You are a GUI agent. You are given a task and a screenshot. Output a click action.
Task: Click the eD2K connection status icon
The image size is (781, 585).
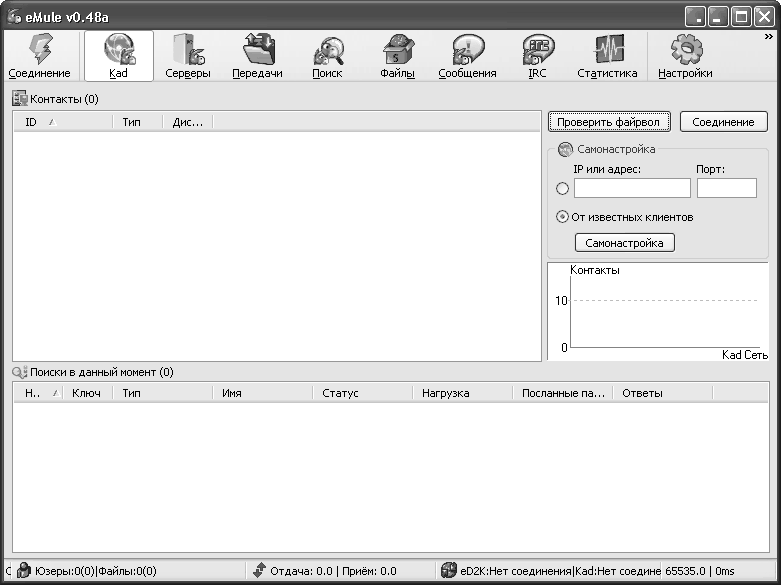click(x=449, y=570)
